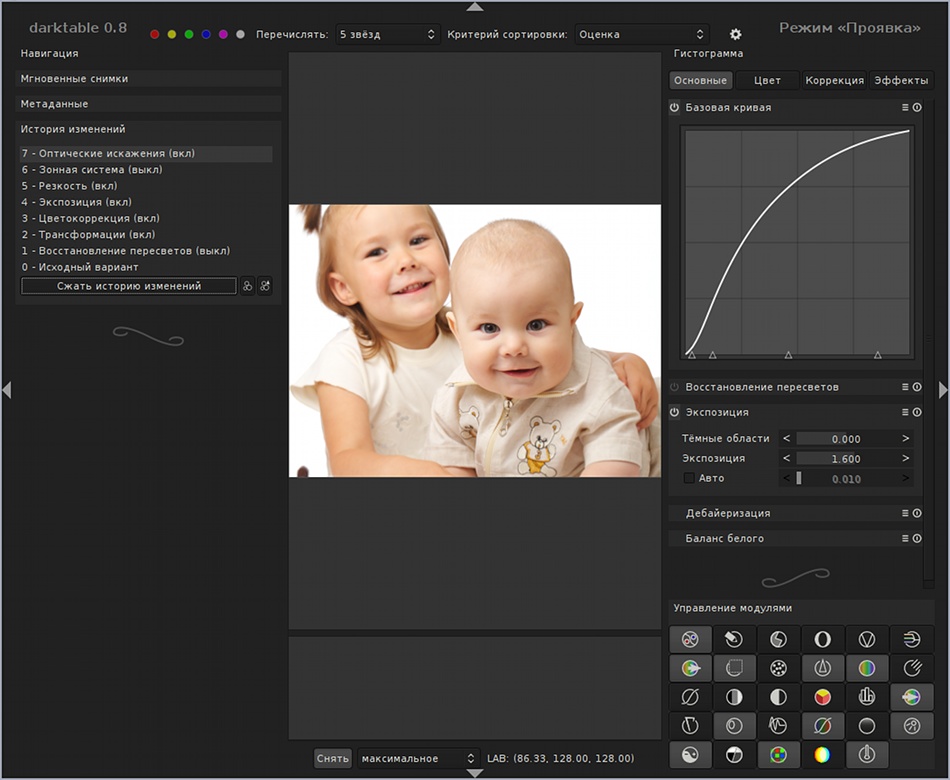Click the yellow-cyan gradient circle module icon

pos(822,755)
